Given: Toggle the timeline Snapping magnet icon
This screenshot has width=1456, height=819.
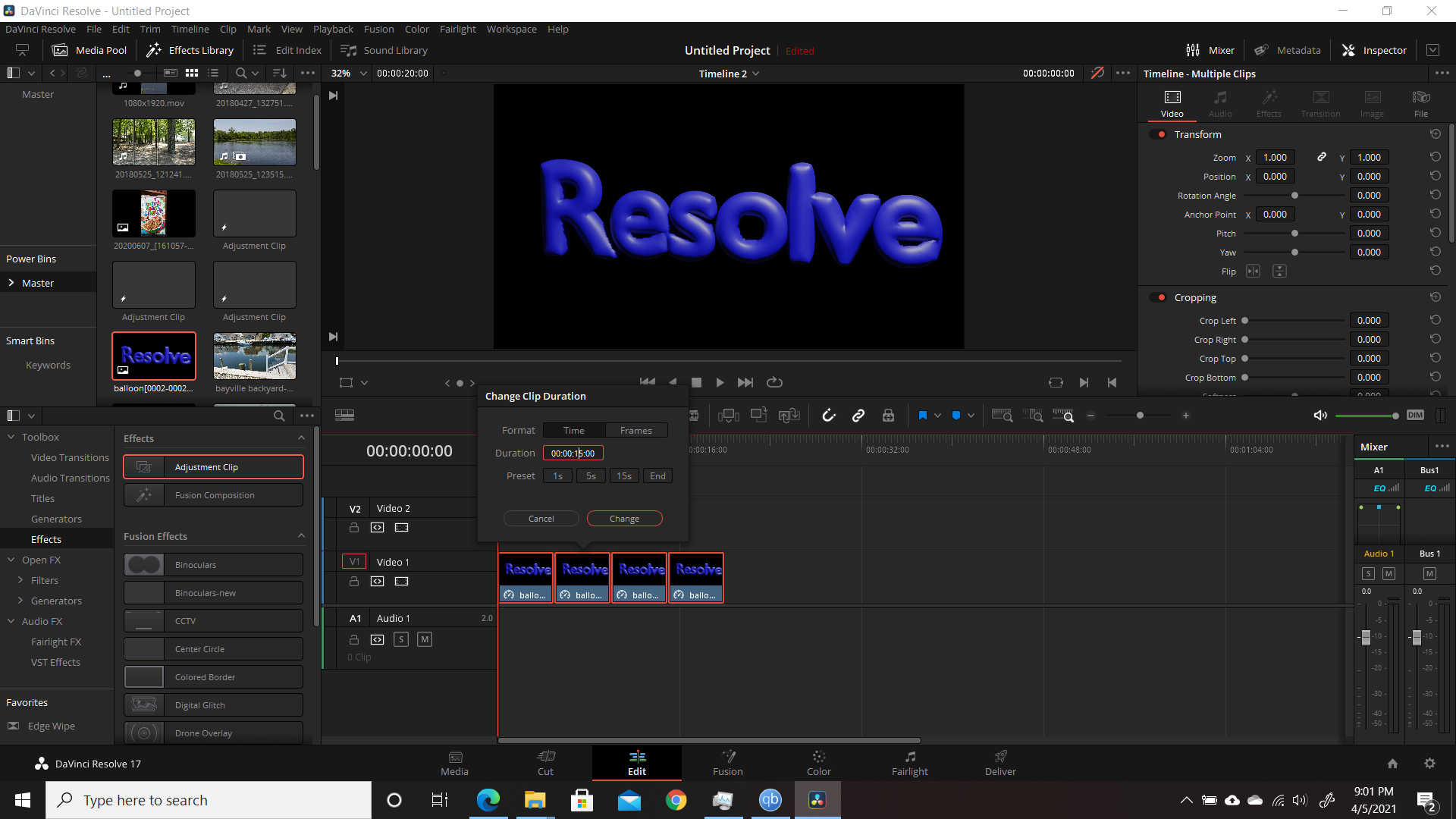Looking at the screenshot, I should point(829,416).
